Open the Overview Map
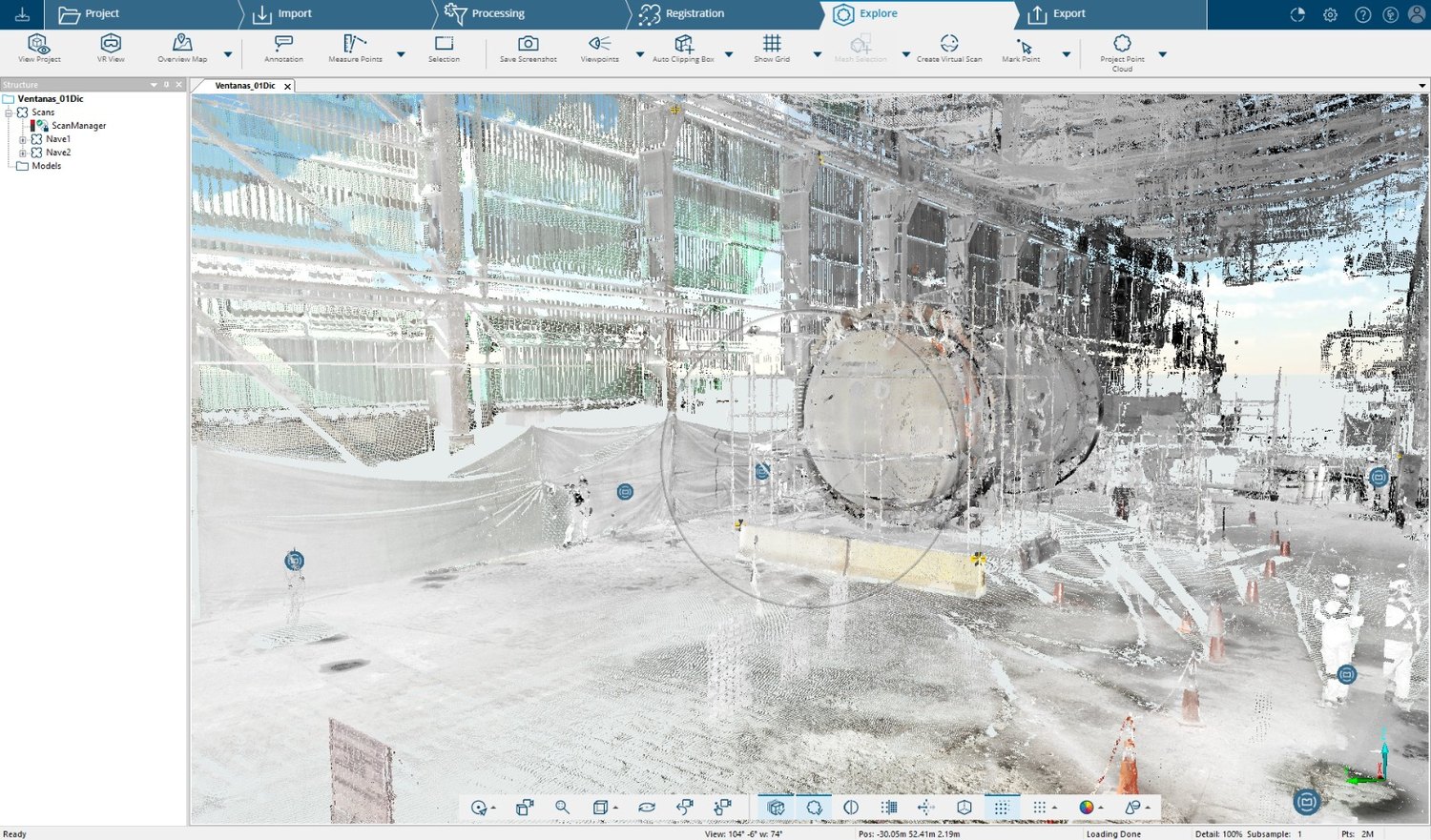This screenshot has height=840, width=1431. [182, 49]
